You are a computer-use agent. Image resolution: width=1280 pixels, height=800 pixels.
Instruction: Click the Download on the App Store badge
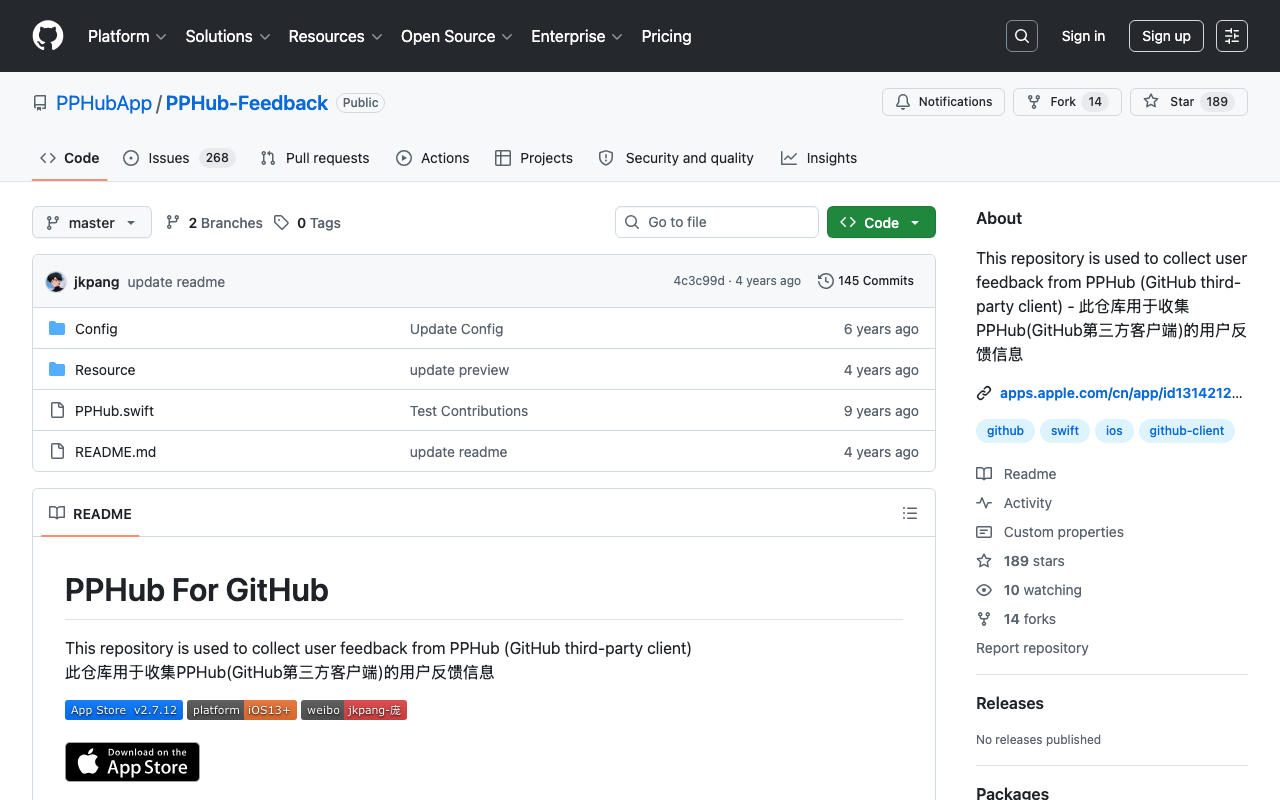[132, 762]
